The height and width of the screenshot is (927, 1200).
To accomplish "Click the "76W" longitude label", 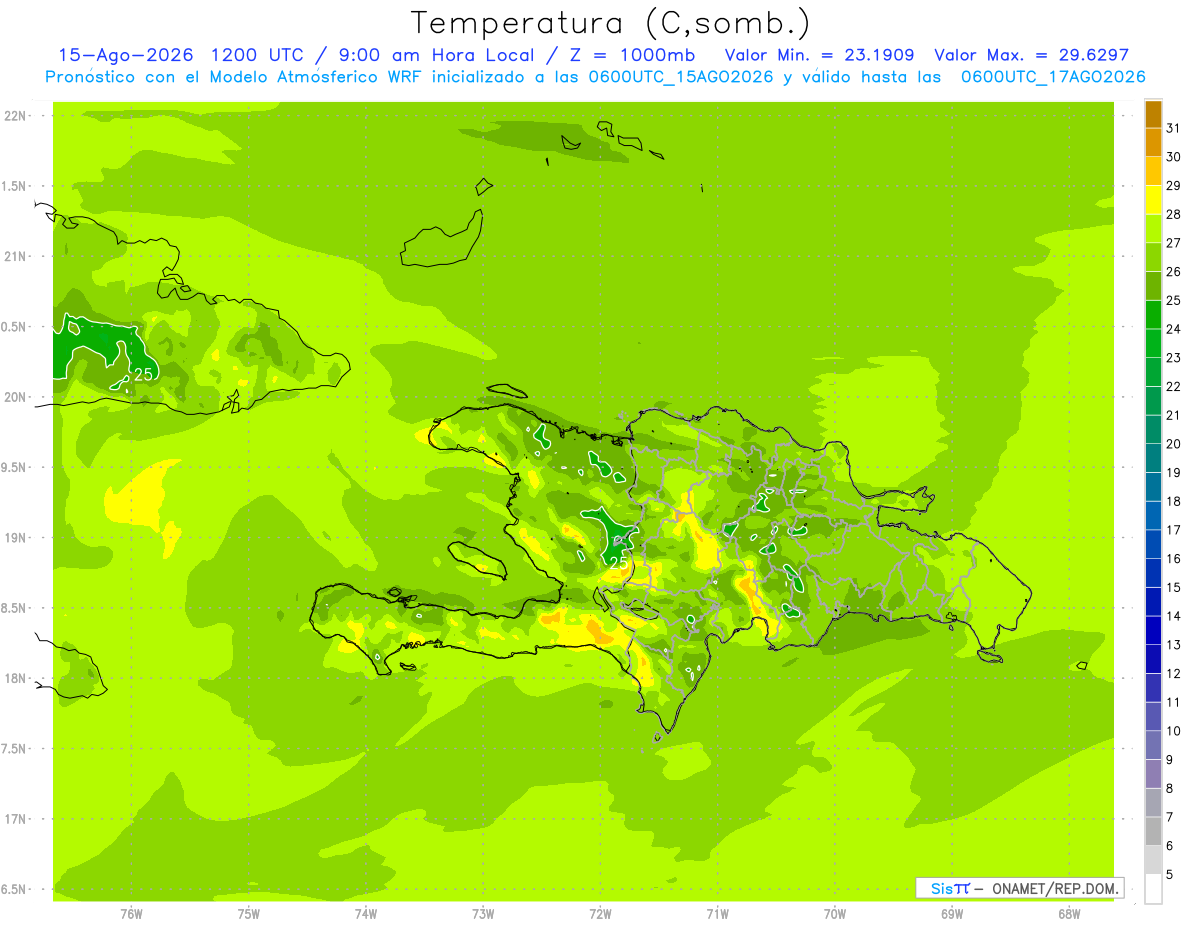I will (131, 913).
